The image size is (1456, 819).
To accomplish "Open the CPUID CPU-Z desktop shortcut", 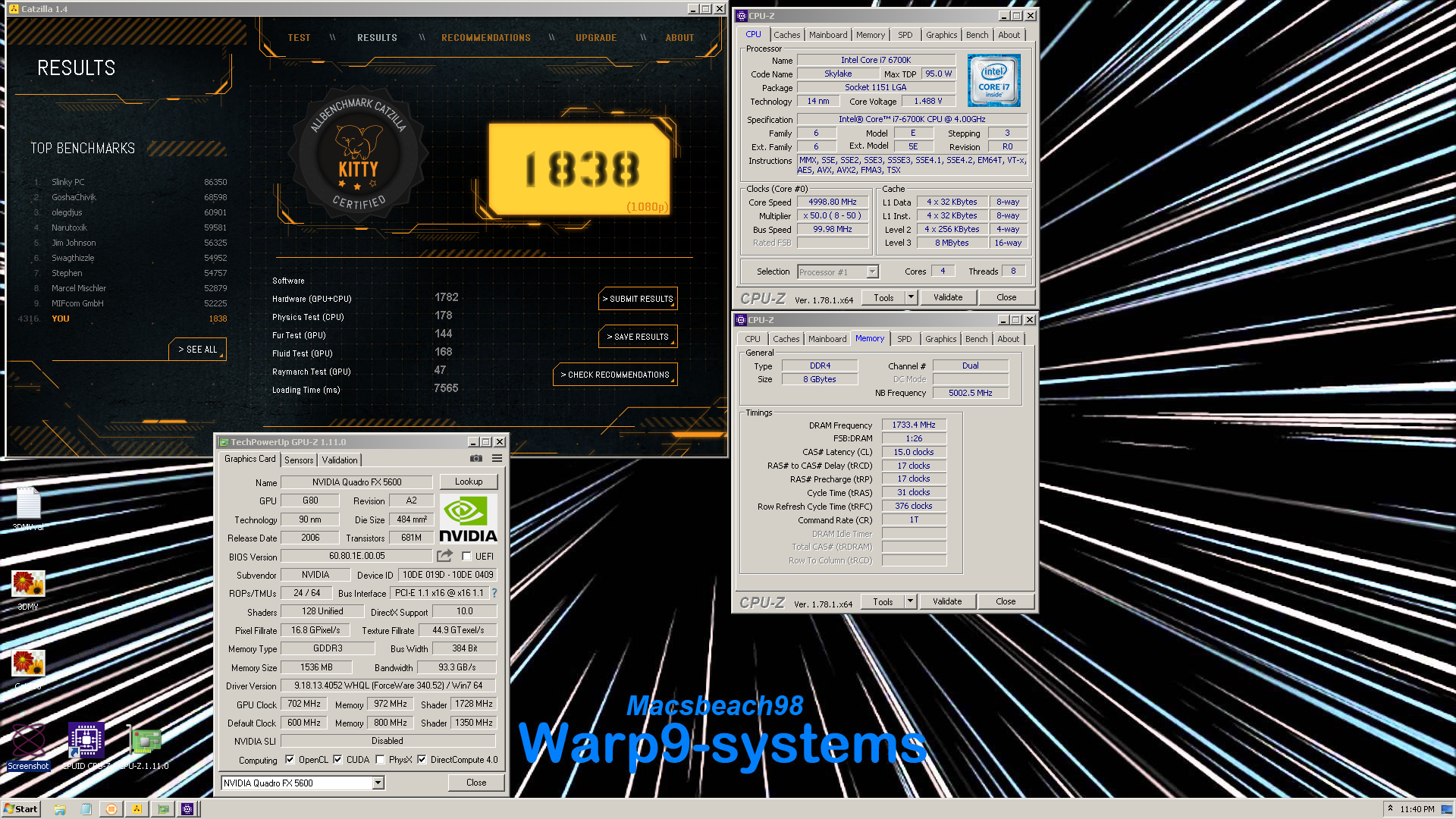I will click(86, 746).
